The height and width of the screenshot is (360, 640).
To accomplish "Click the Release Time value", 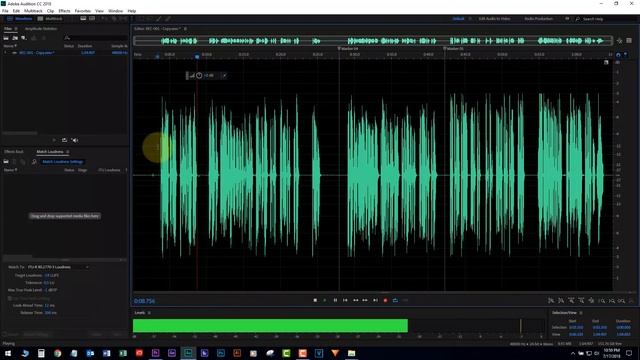I will coord(51,313).
